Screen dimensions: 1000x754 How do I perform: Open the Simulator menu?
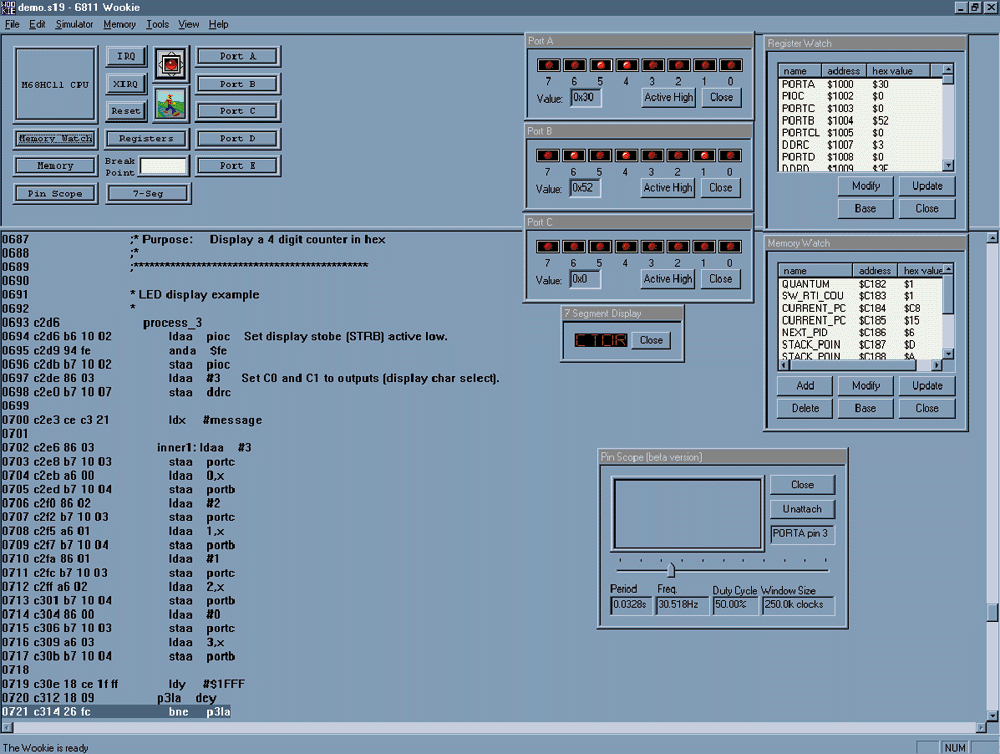click(74, 24)
